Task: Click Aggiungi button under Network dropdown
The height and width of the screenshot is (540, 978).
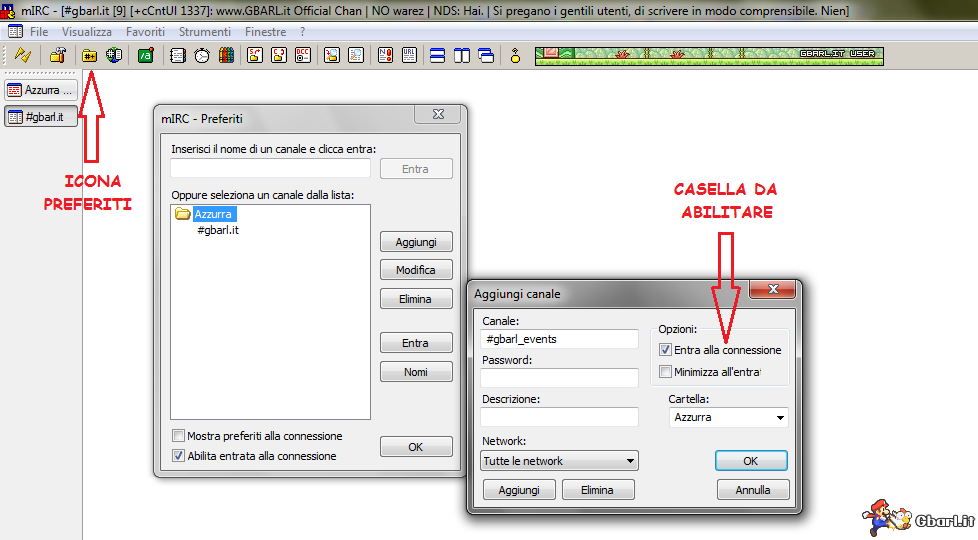Action: pos(519,489)
